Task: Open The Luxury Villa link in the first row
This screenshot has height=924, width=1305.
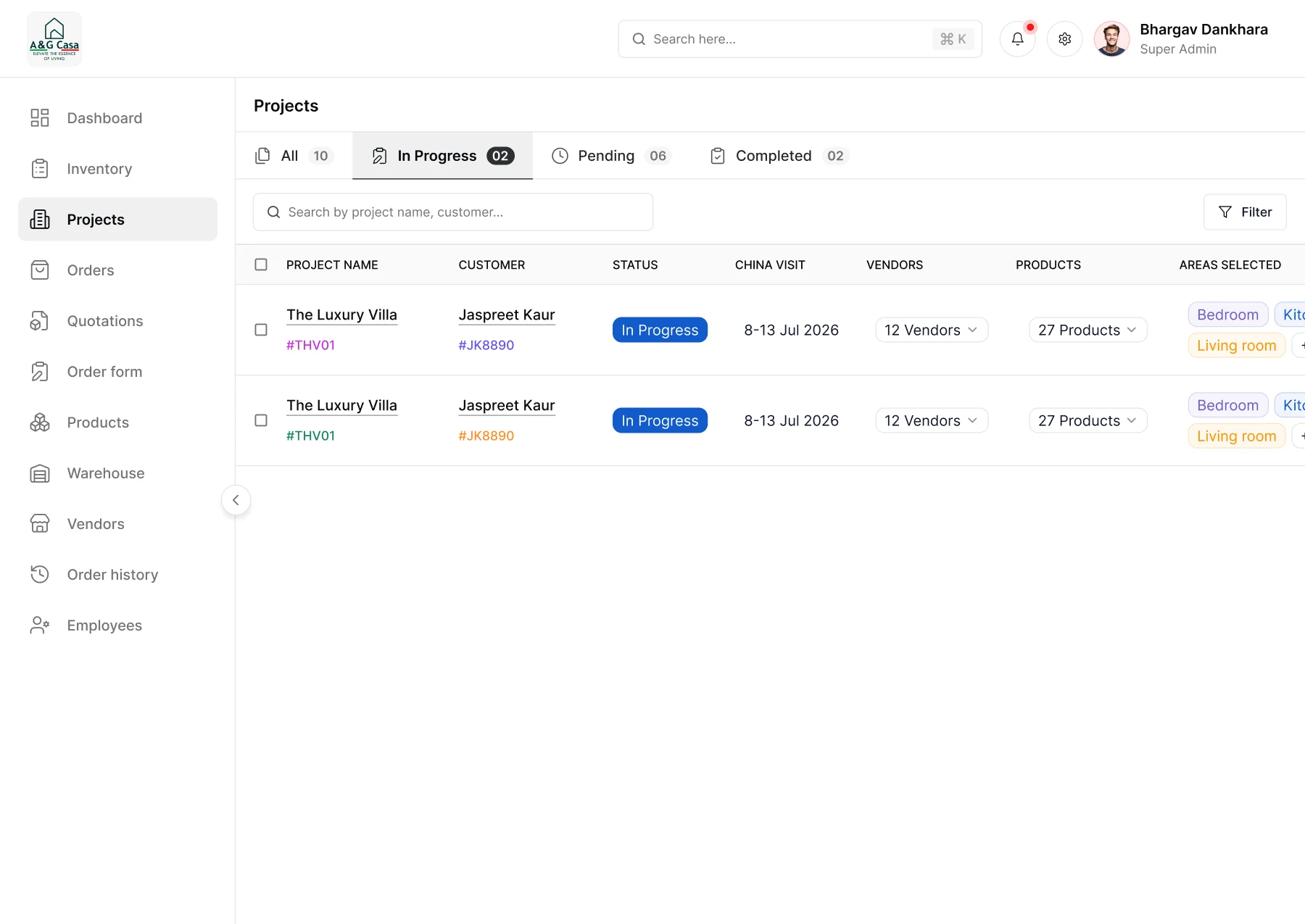Action: tap(341, 315)
